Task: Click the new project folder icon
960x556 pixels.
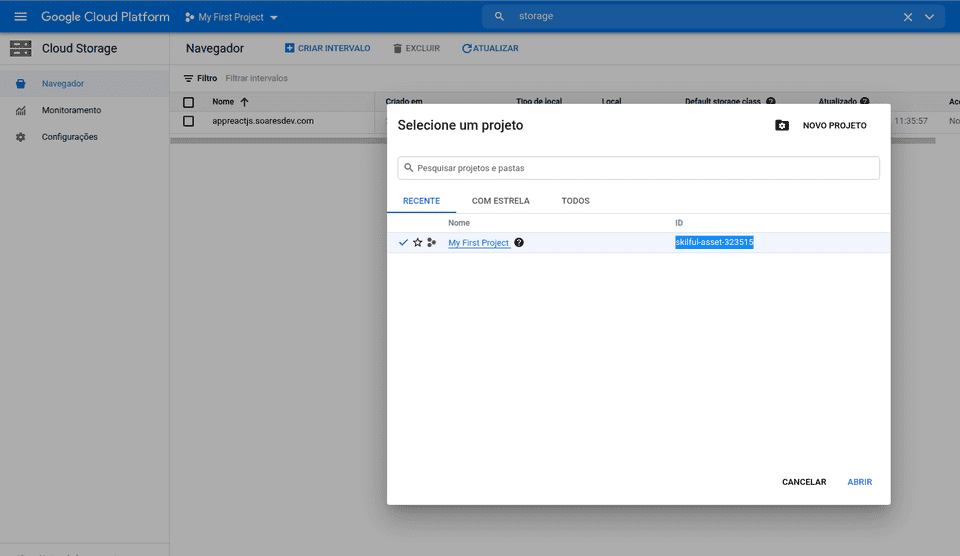Action: [x=782, y=126]
